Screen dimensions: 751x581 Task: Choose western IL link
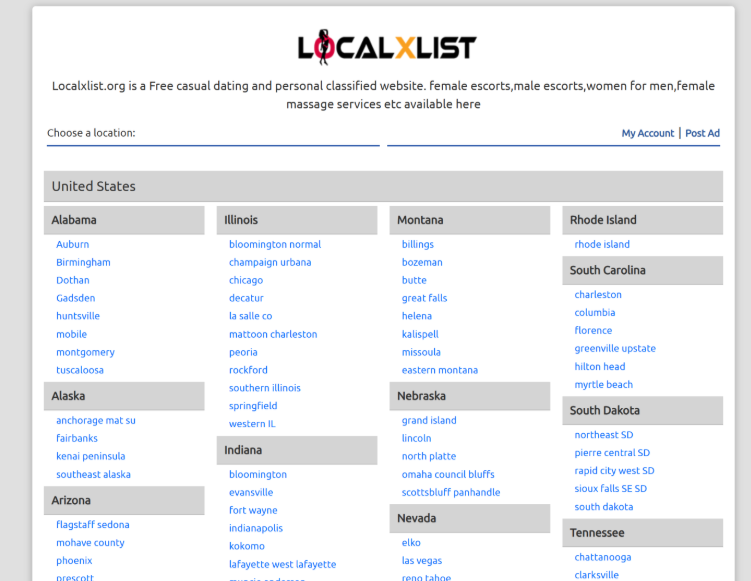point(252,424)
